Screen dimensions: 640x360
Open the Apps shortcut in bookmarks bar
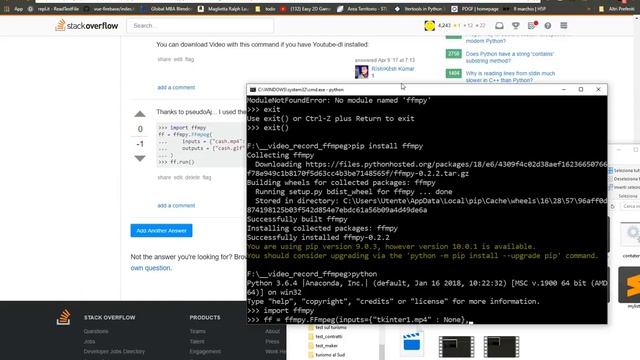13,9
